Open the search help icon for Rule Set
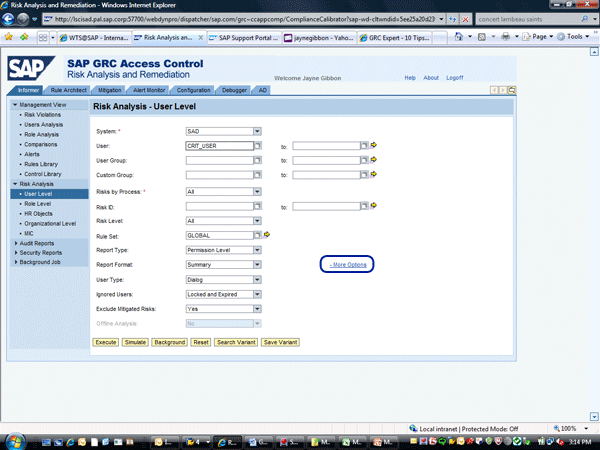This screenshot has width=600, height=450. [x=257, y=235]
